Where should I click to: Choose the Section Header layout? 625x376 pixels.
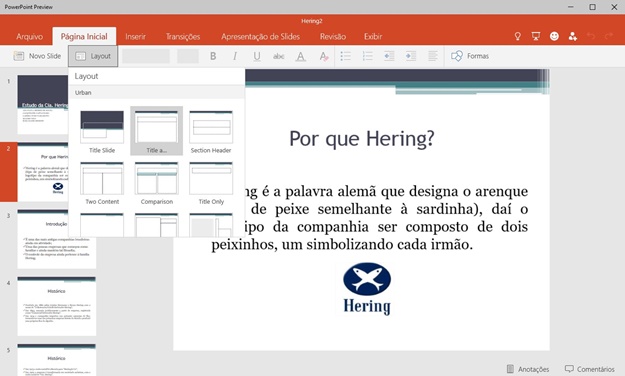[x=211, y=132]
